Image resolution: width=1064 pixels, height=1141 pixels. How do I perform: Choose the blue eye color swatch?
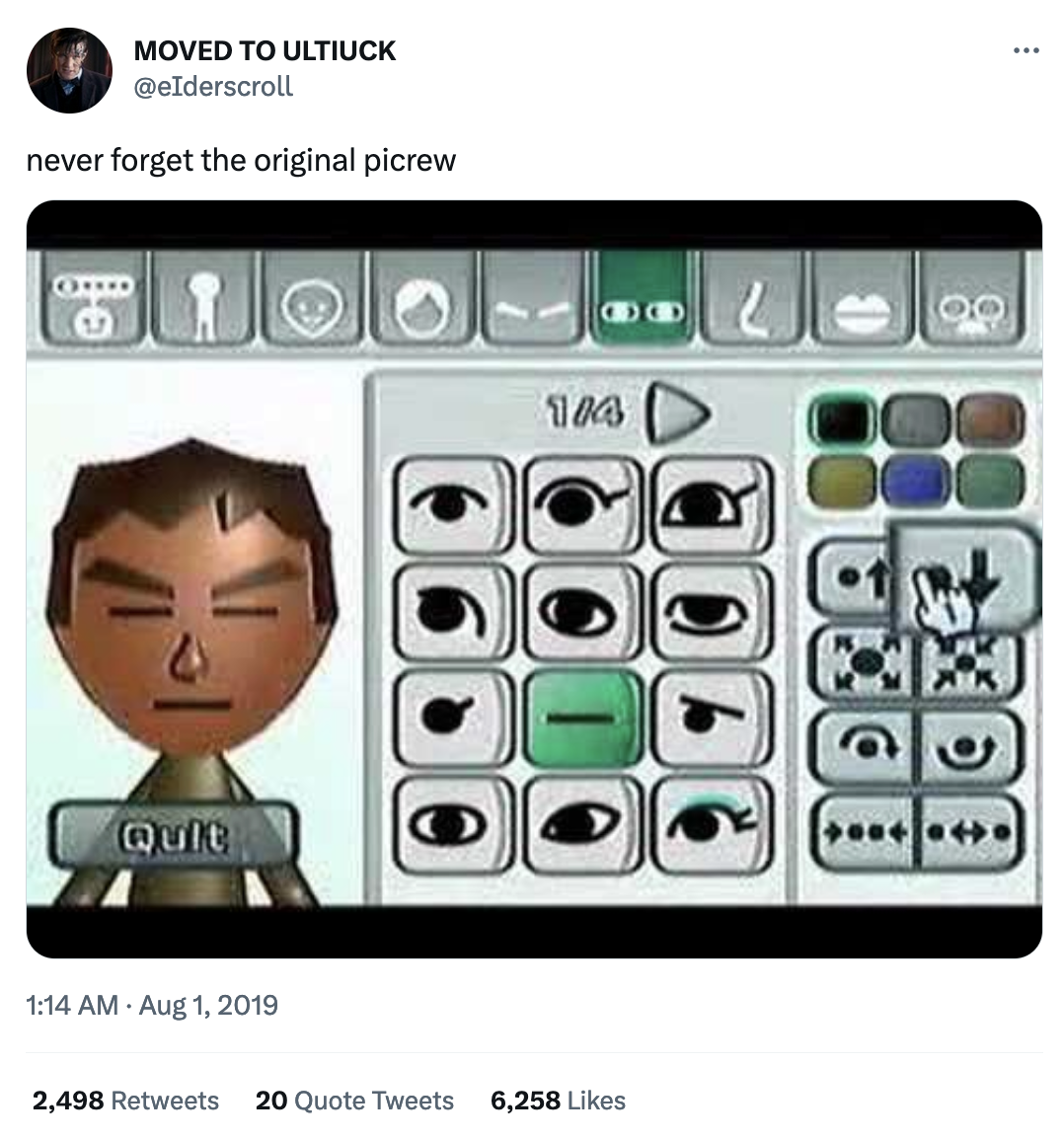tap(913, 481)
